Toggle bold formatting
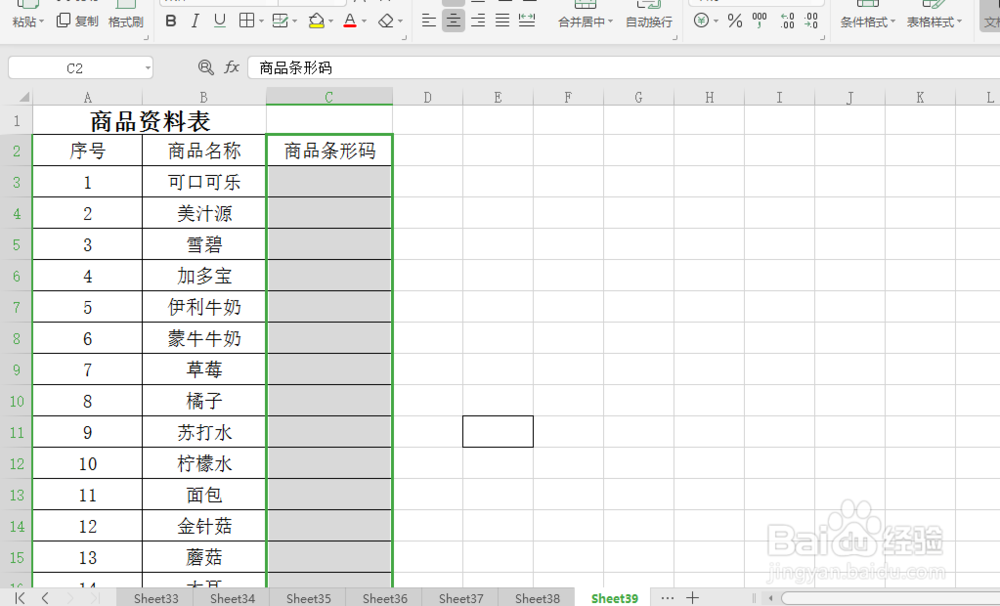Viewport: 1000px width, 606px height. click(x=172, y=21)
